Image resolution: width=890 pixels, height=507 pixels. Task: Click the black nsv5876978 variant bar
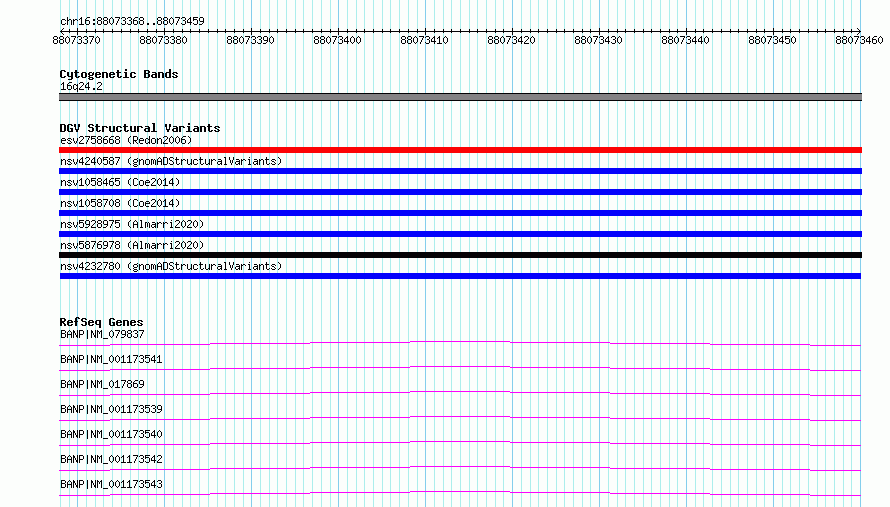(x=460, y=255)
